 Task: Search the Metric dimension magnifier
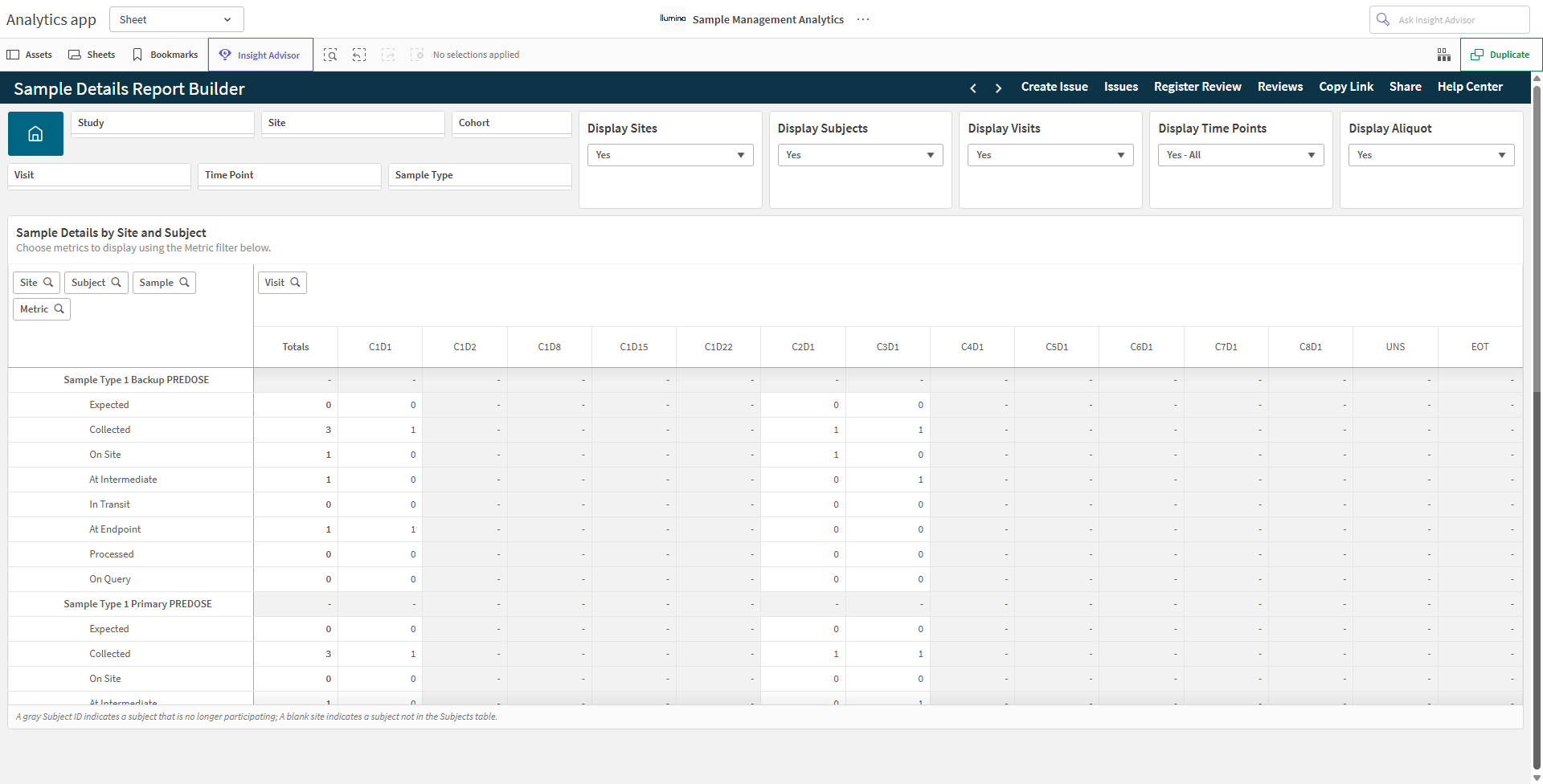coord(59,309)
